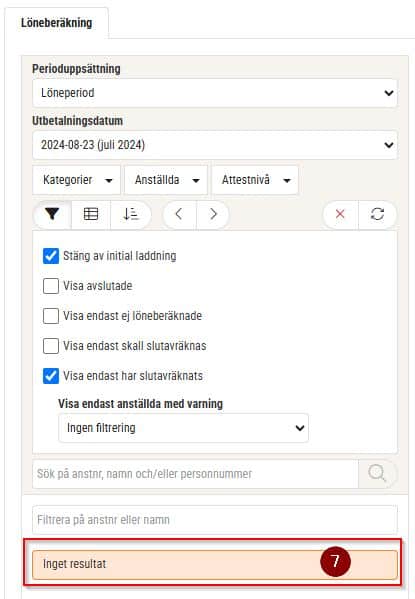Screen dimensions: 415x599
Task: Click the sort order icon
Action: tap(131, 214)
